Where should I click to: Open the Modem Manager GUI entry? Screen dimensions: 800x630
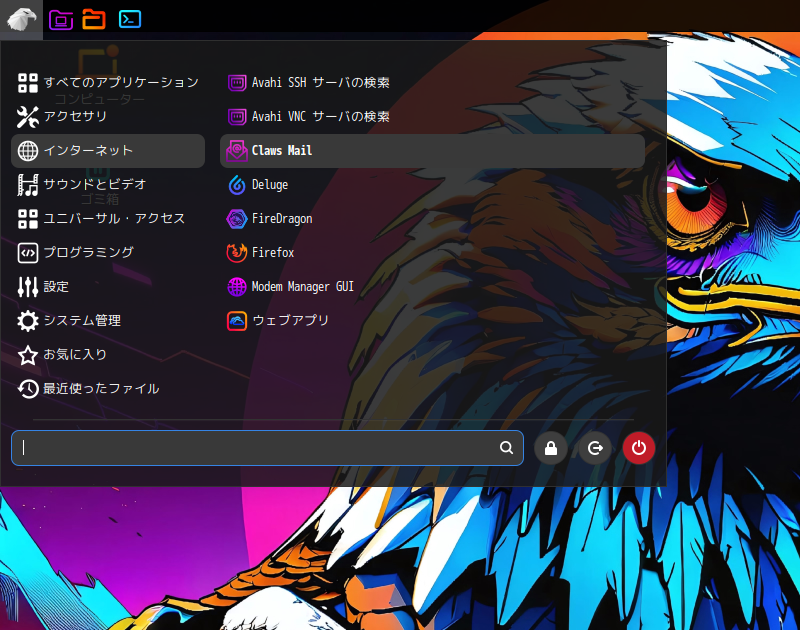click(432, 287)
